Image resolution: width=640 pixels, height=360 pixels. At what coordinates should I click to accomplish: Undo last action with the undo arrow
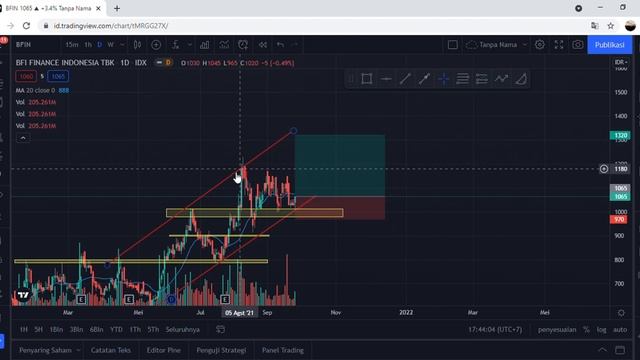[280, 45]
